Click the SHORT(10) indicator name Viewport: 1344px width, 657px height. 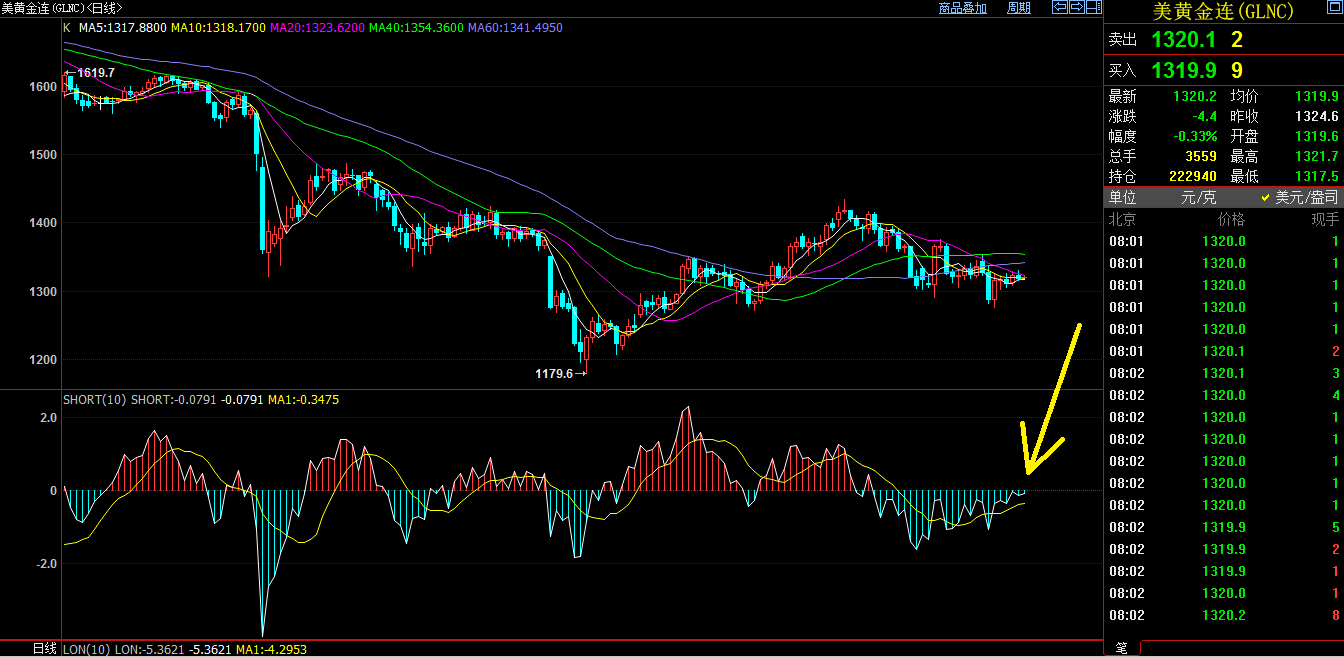click(x=94, y=399)
